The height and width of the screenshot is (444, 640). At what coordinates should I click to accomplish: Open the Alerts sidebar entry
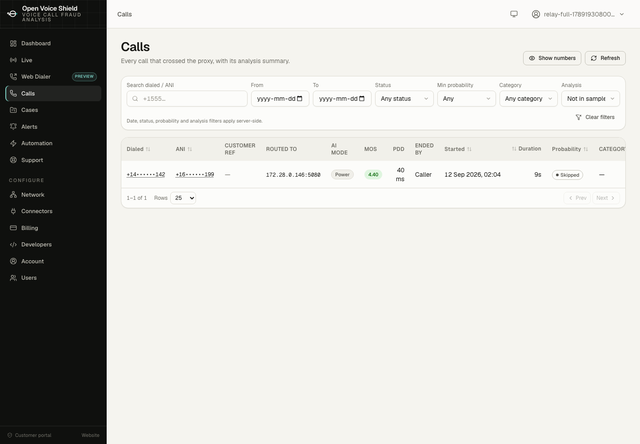[53, 127]
